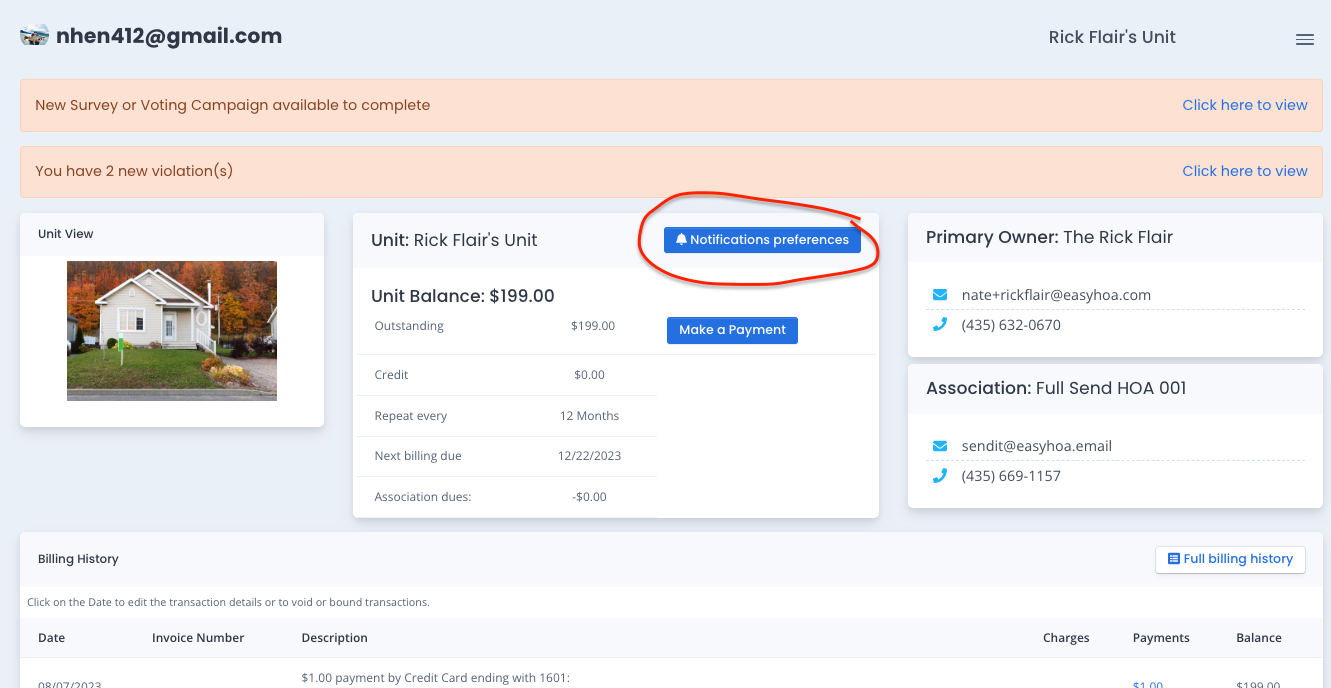
Task: Open Full billing history
Action: point(1230,559)
